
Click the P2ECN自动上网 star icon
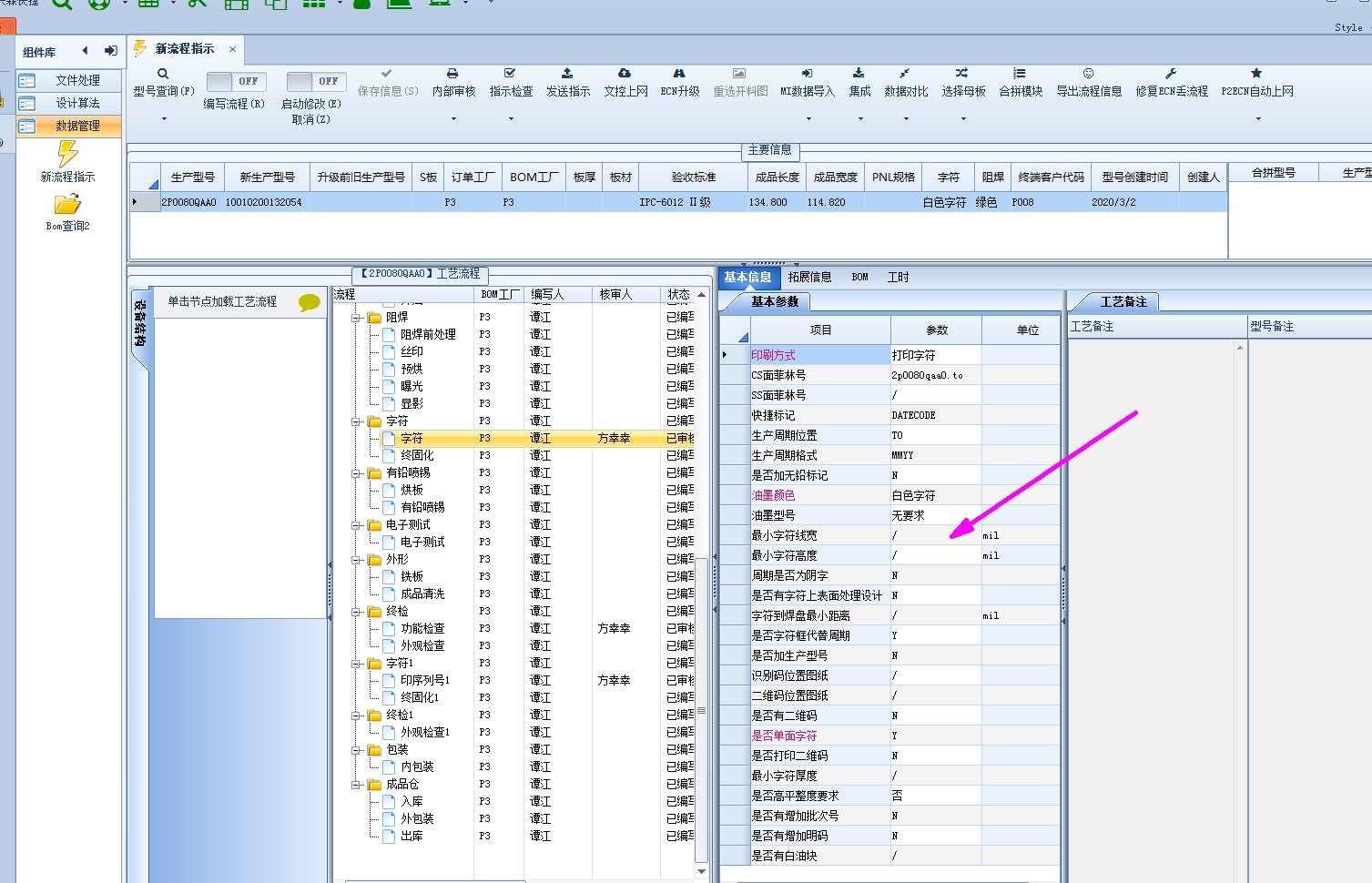(1256, 73)
